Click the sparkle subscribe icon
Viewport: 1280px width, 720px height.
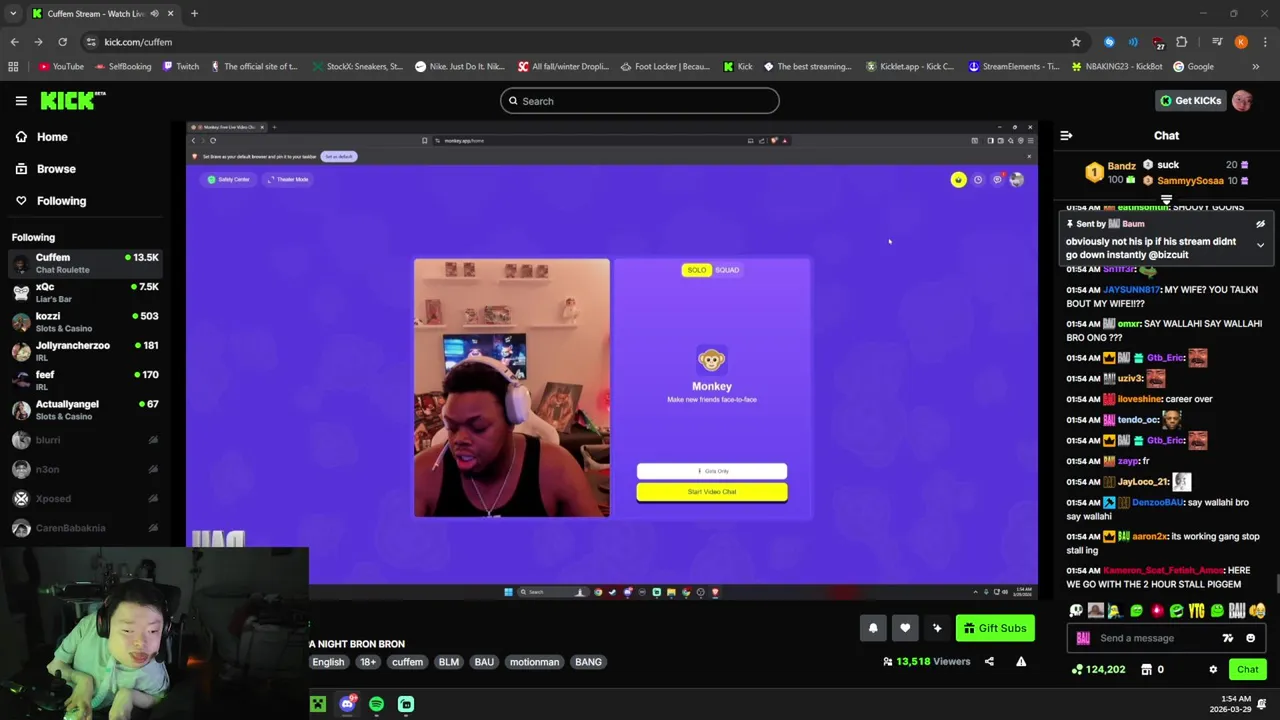pos(937,628)
